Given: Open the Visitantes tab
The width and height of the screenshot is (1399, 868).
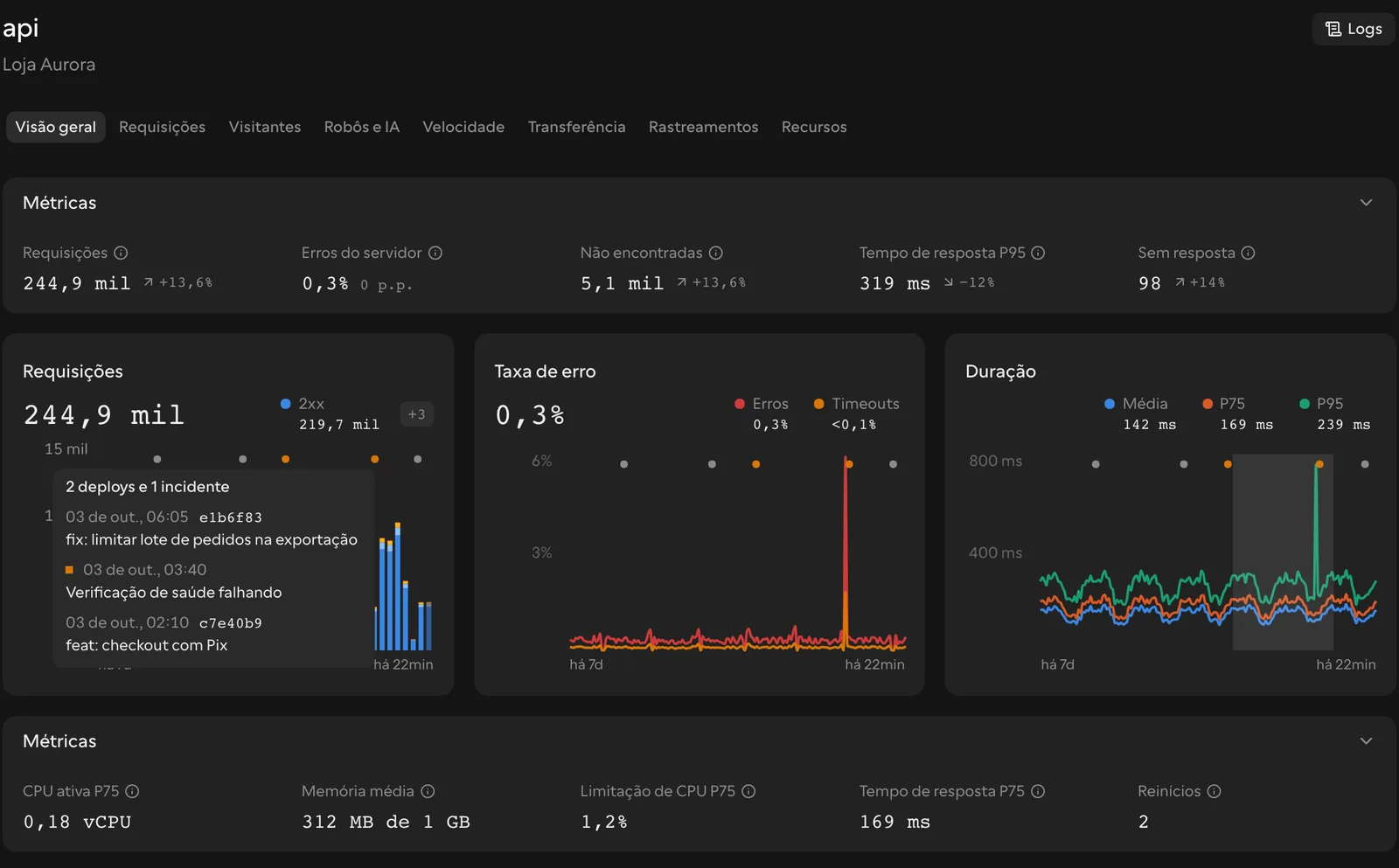Looking at the screenshot, I should tap(265, 127).
